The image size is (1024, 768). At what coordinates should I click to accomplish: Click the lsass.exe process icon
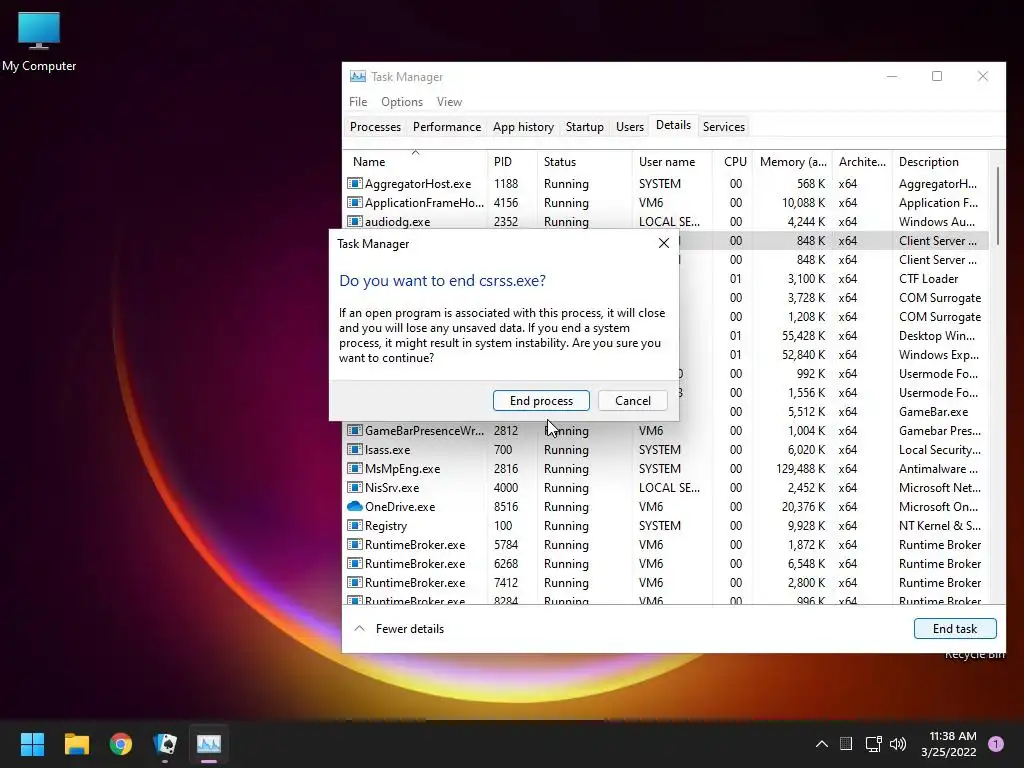(355, 449)
